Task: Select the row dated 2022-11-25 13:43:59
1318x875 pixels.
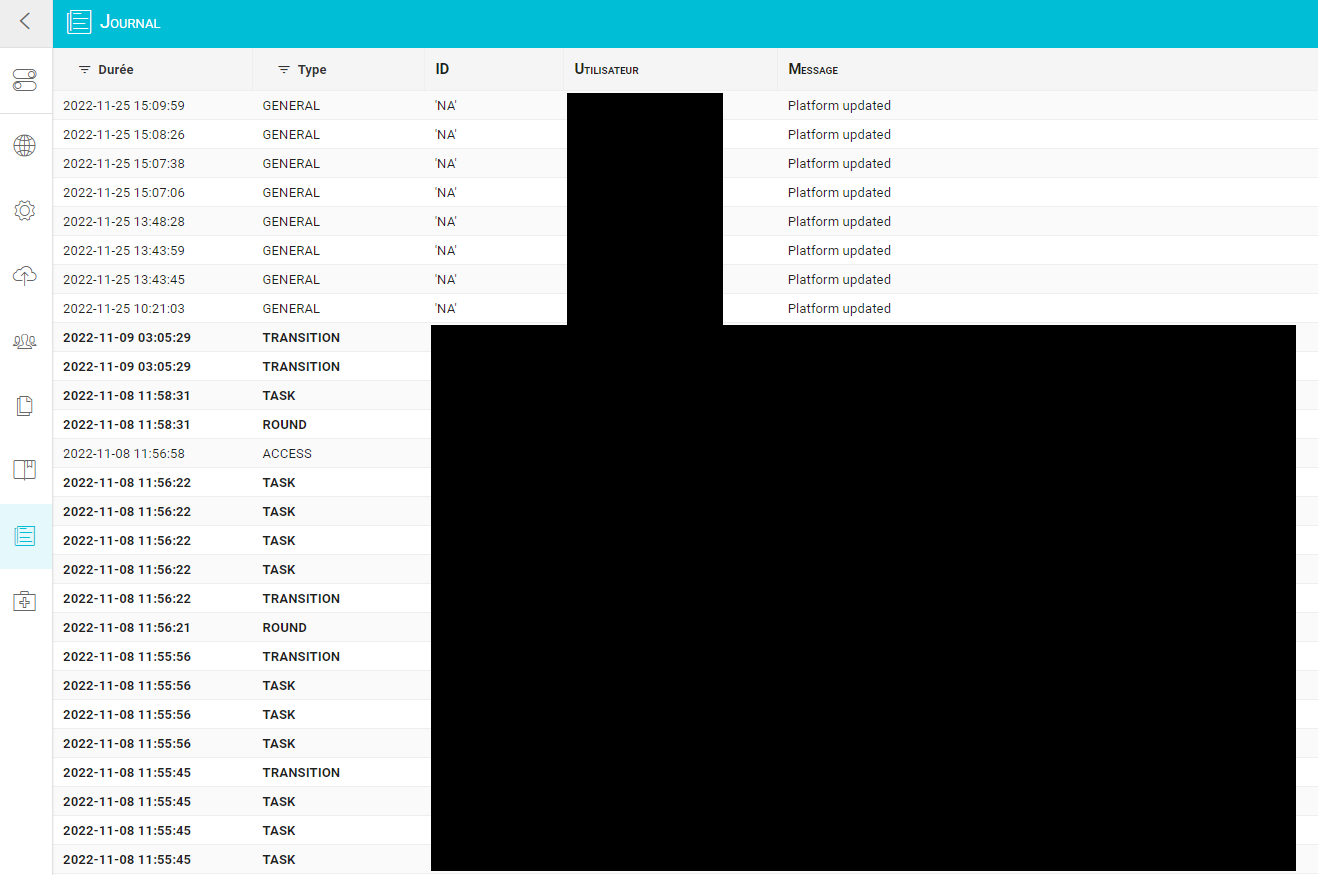Action: click(x=685, y=250)
